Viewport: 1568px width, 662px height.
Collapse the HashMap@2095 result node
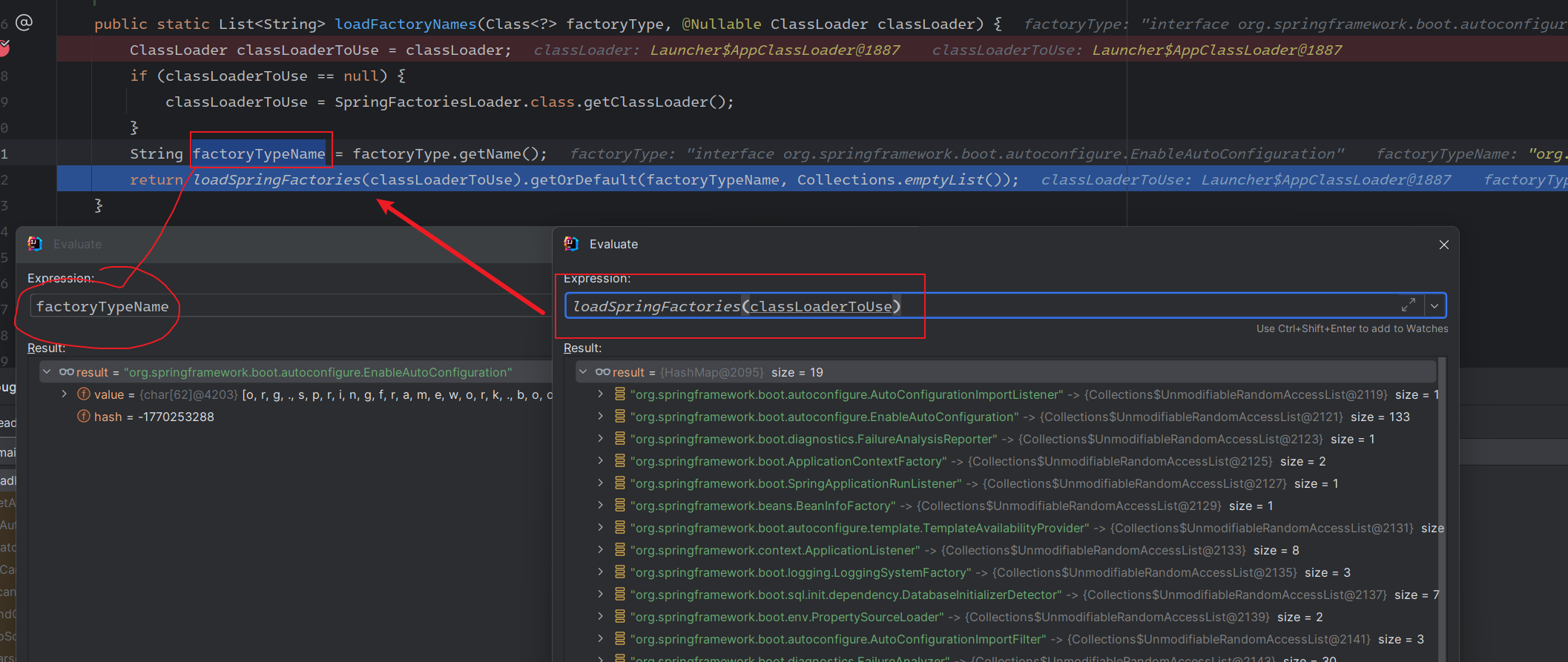pos(584,371)
